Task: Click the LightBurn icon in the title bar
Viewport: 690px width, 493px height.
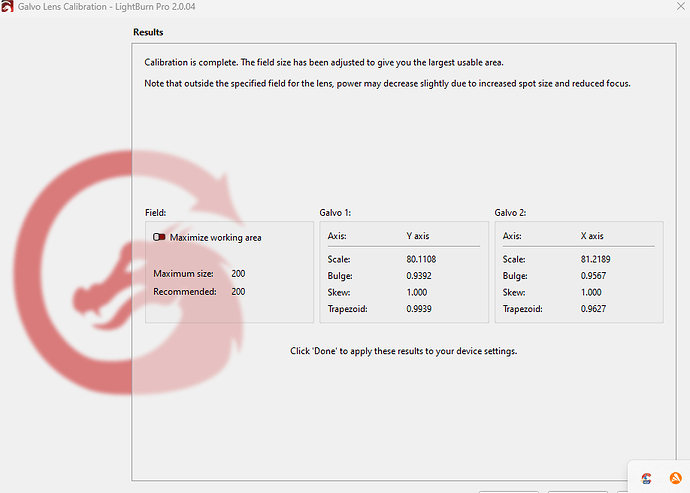Action: [x=9, y=9]
